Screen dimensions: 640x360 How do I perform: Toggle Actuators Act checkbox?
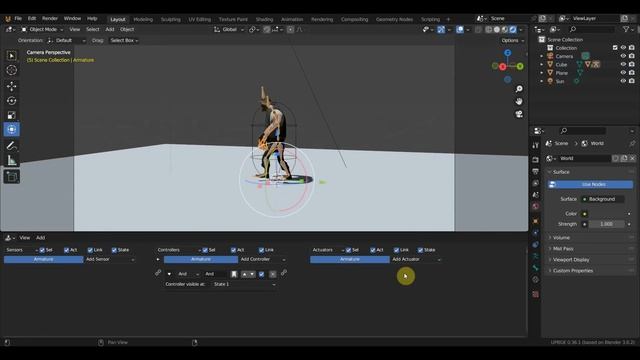(372, 250)
